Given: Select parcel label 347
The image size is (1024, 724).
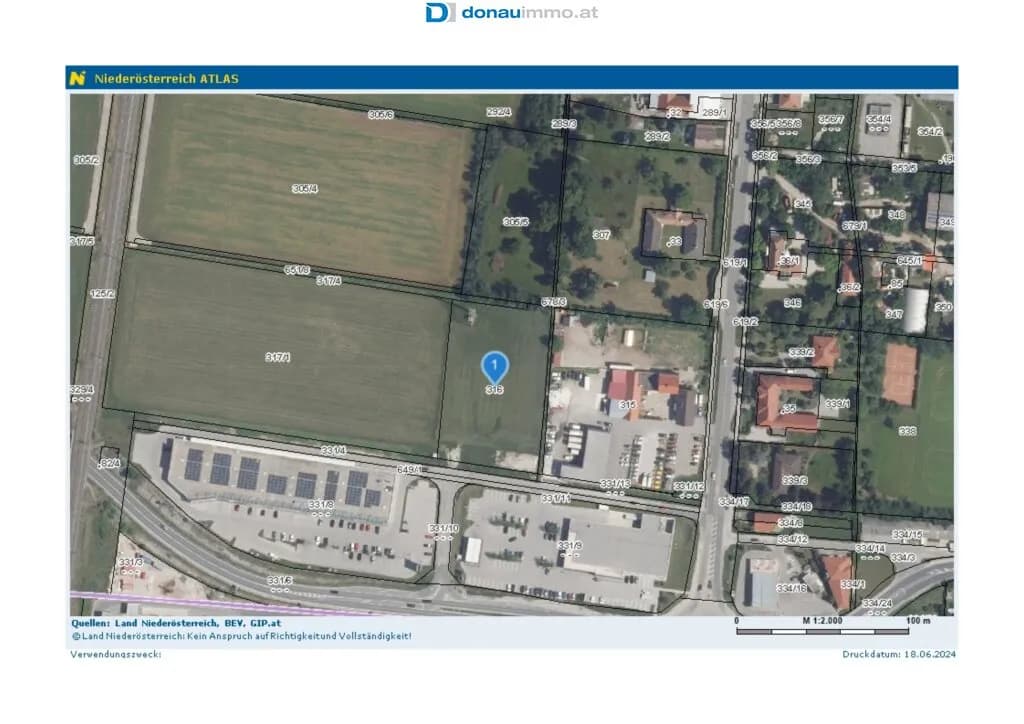Looking at the screenshot, I should 893,314.
